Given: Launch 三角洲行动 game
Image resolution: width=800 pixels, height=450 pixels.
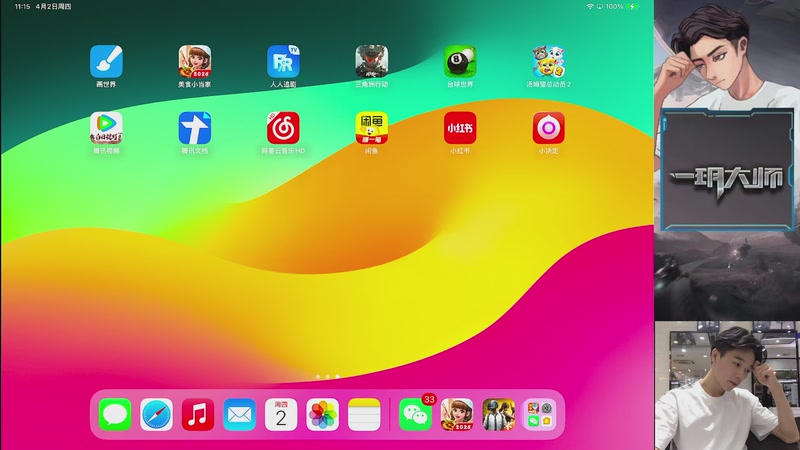Looking at the screenshot, I should coord(371,61).
